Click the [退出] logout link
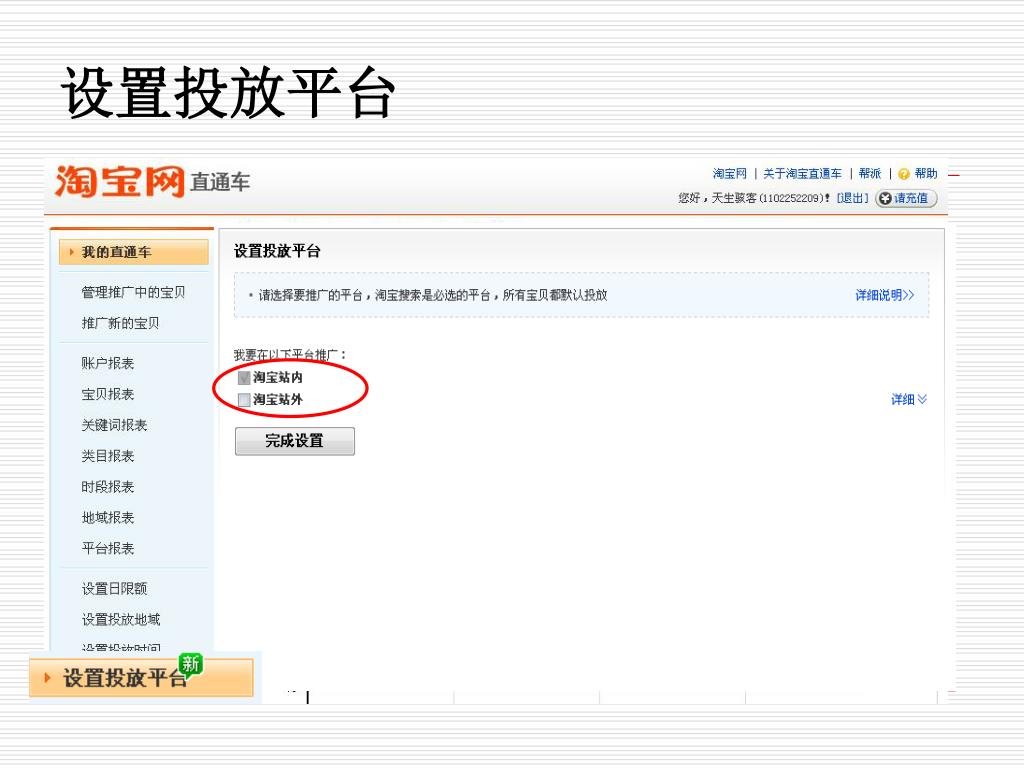The height and width of the screenshot is (768, 1024). (x=853, y=198)
